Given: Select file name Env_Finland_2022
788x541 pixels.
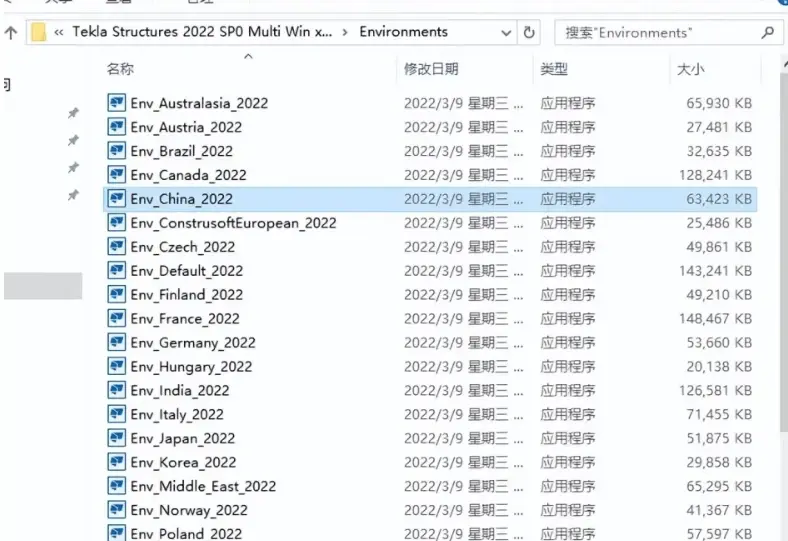Looking at the screenshot, I should (186, 294).
